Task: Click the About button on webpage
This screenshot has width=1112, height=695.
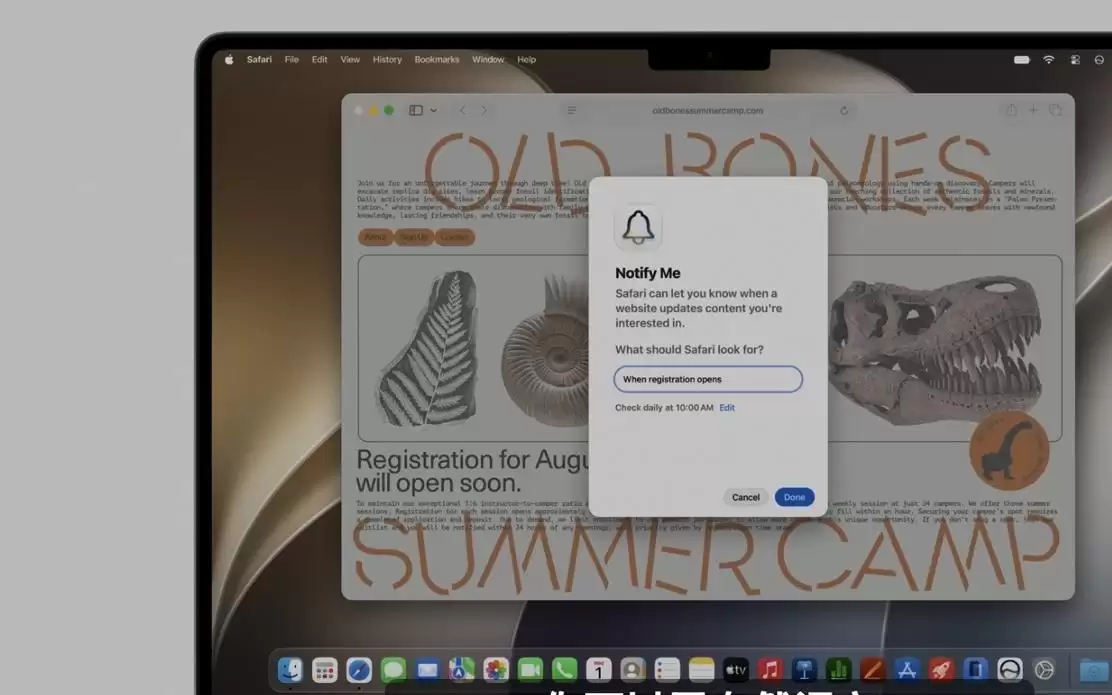Action: click(375, 237)
